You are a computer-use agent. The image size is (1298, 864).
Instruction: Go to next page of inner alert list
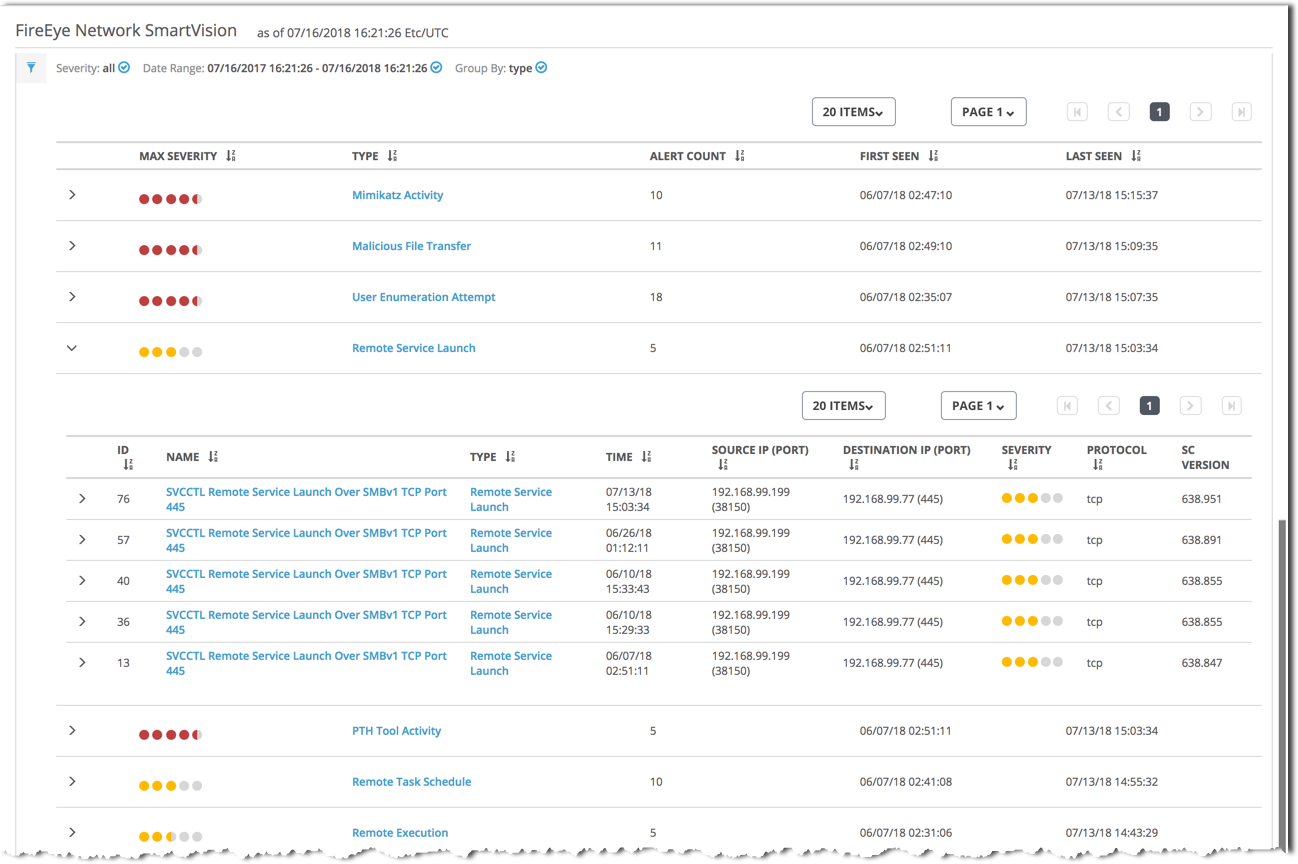(x=1190, y=405)
